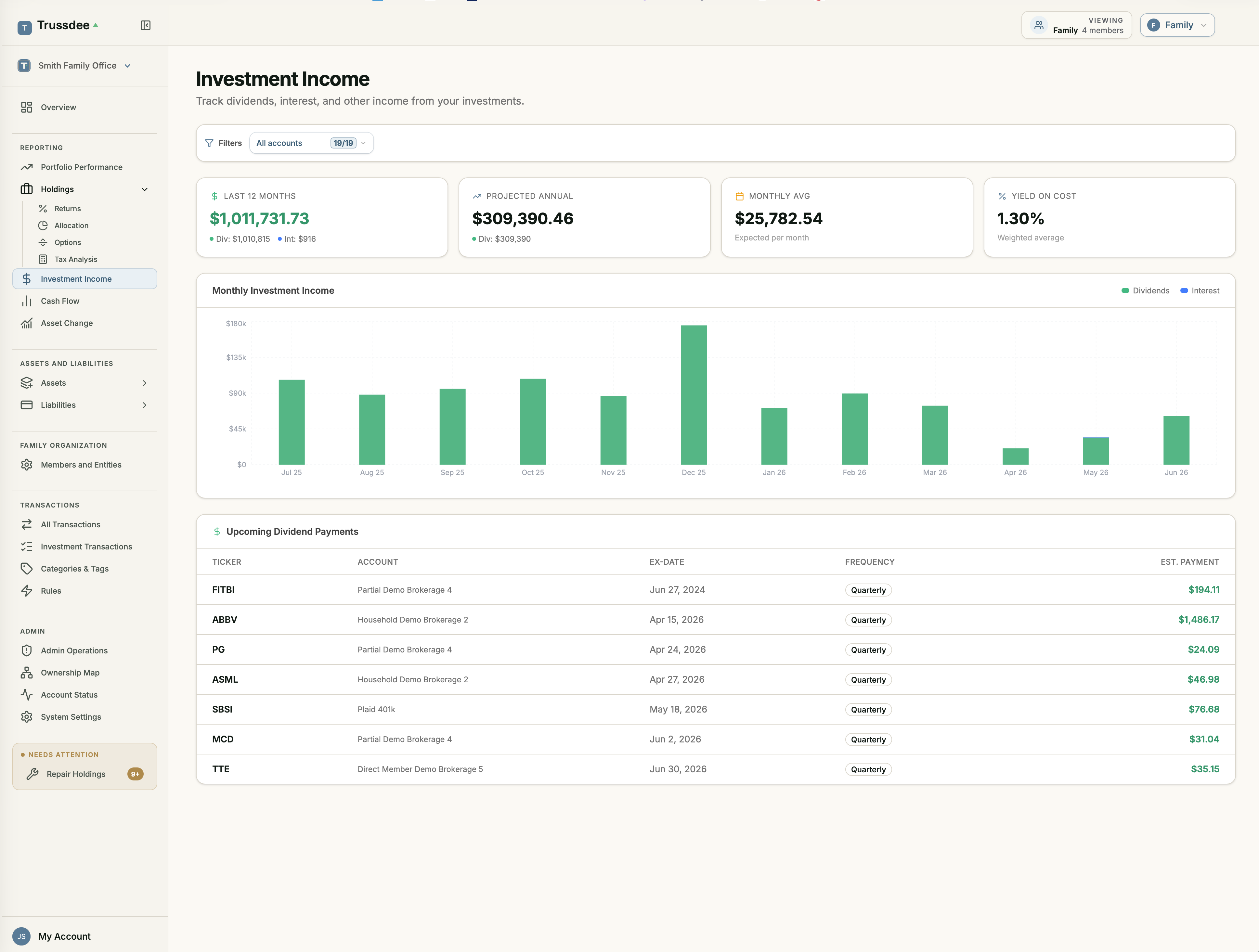Click the Plaid 401k account cell
This screenshot has height=952, width=1259.
coord(376,710)
